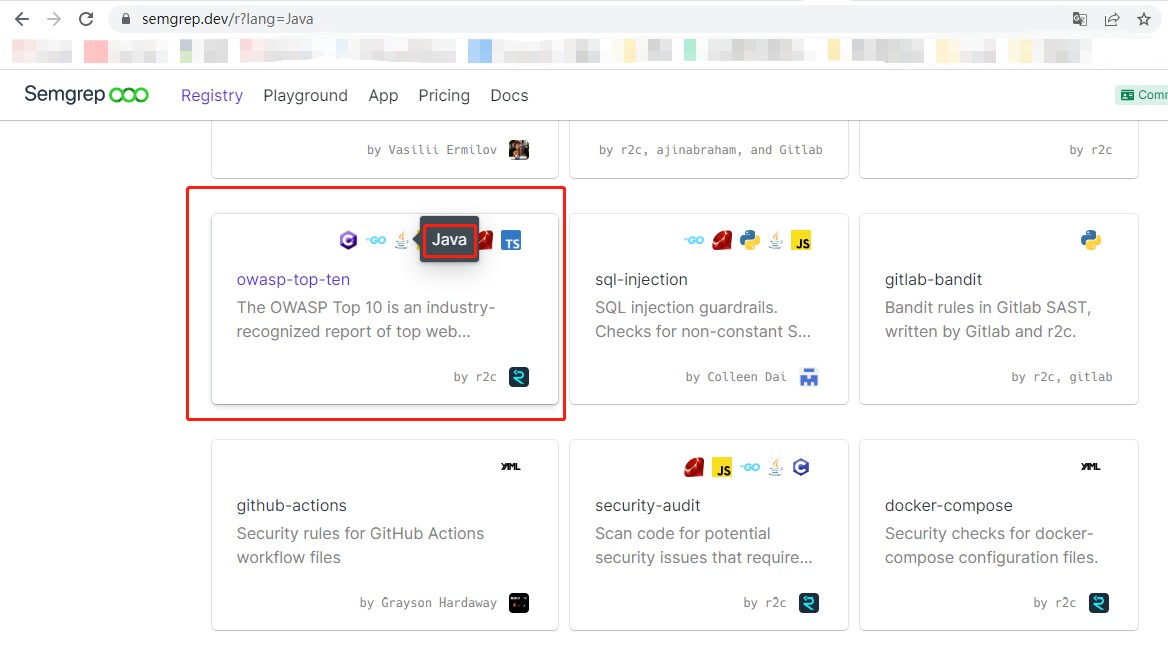Click the 'Bandit rules in Gitlab SAST' description
Viewport: 1168px width, 645px height.
(988, 320)
